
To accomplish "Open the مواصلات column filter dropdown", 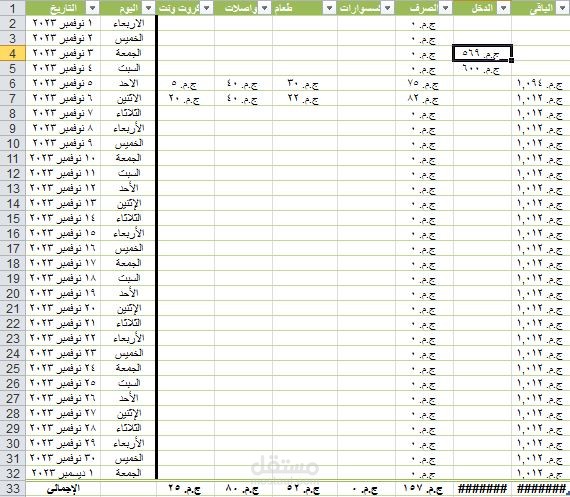I will (265, 8).
